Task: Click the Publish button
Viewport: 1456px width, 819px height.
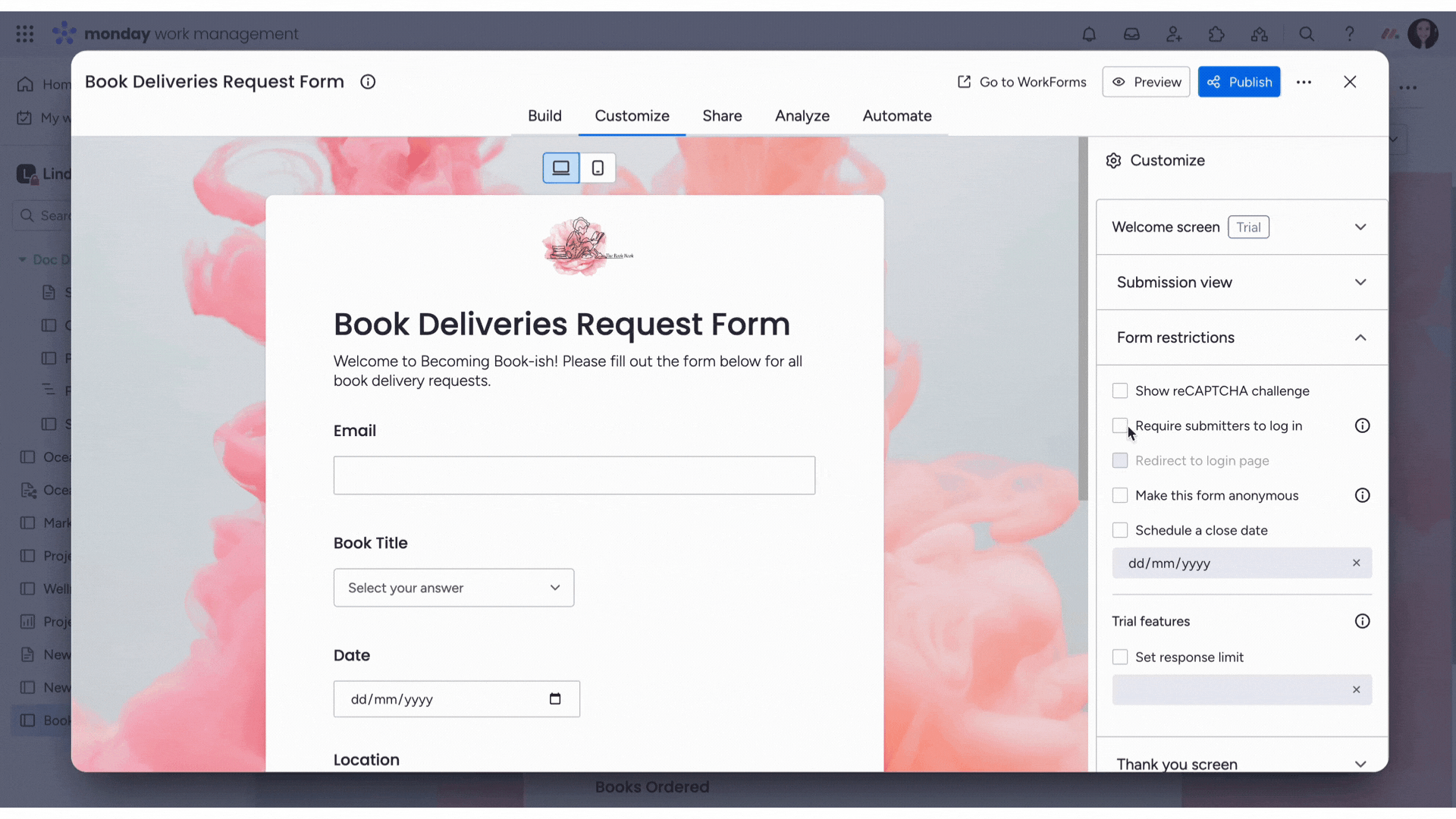Action: (1239, 82)
